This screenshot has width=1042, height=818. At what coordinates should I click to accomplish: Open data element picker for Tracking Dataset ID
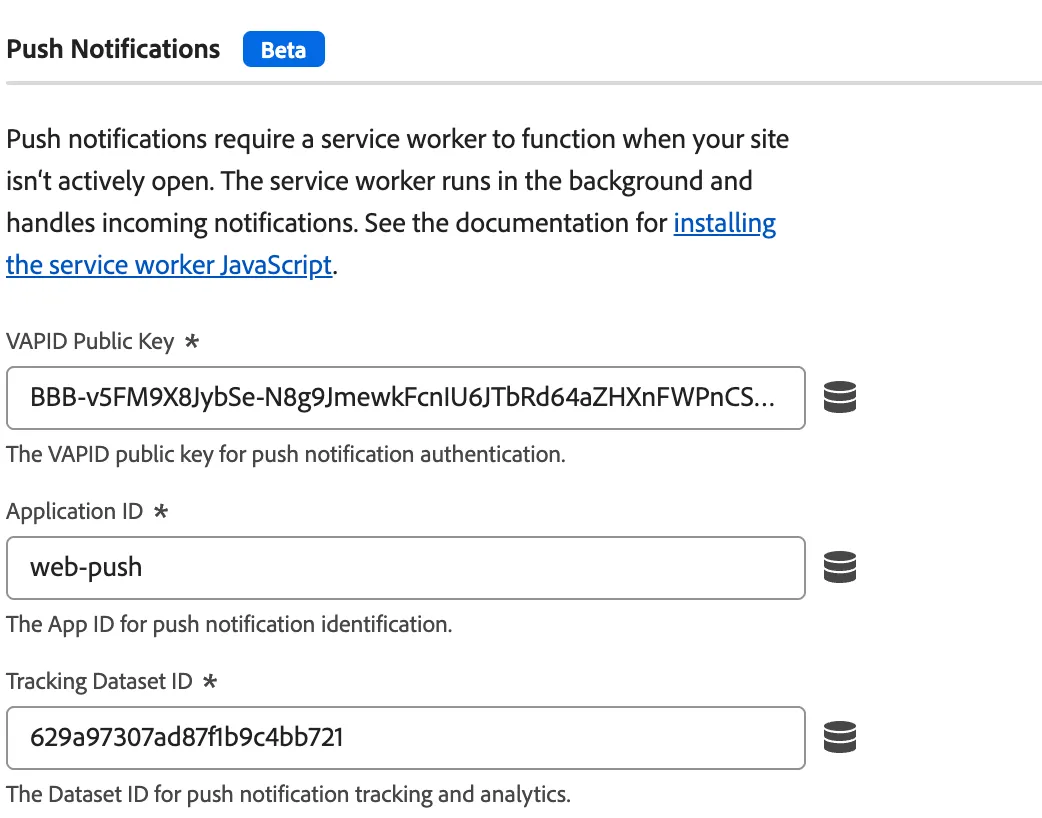click(839, 738)
